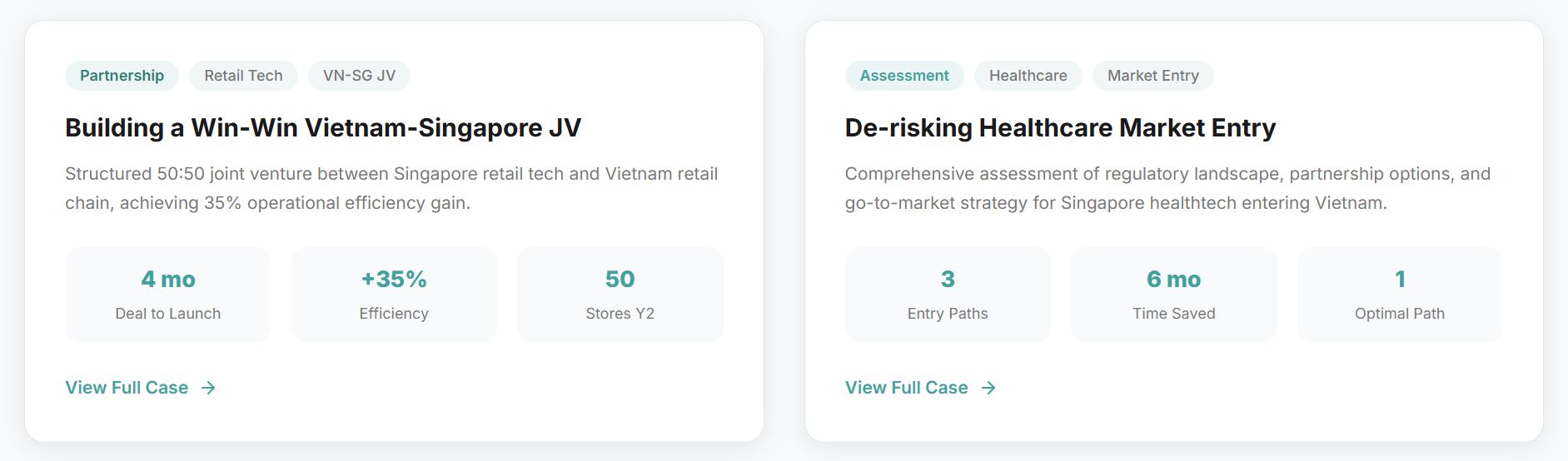Click the Healthcare tag
Viewport: 1568px width, 461px height.
pyautogui.click(x=1028, y=76)
